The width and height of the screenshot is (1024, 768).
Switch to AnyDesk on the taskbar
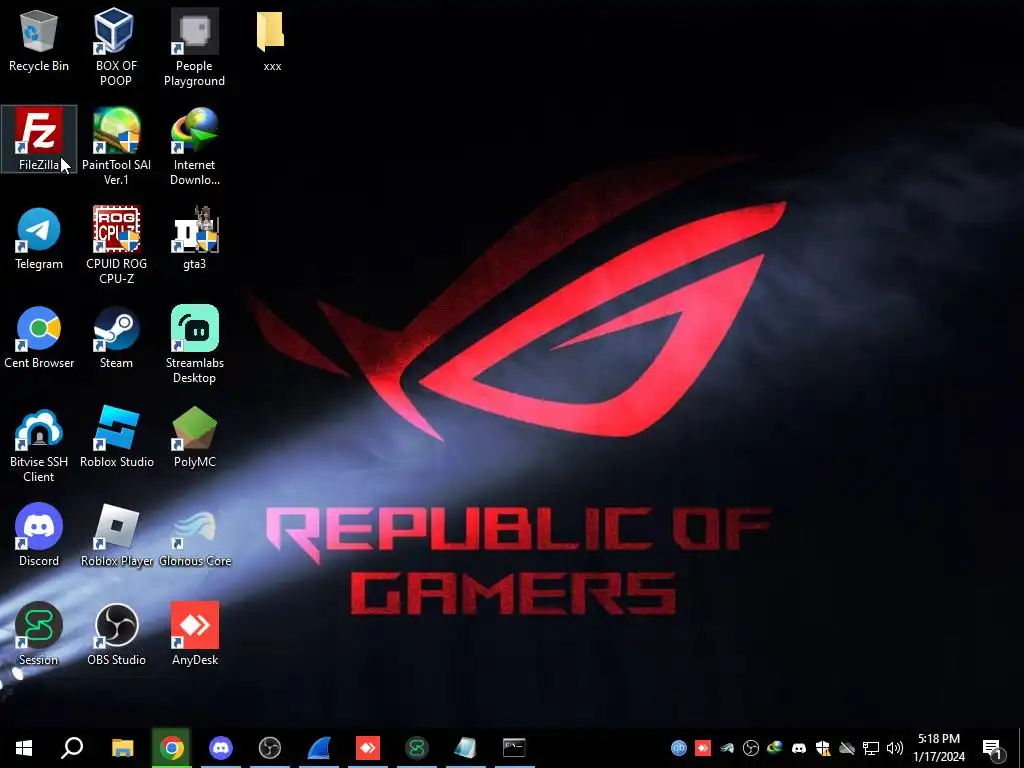tap(368, 748)
